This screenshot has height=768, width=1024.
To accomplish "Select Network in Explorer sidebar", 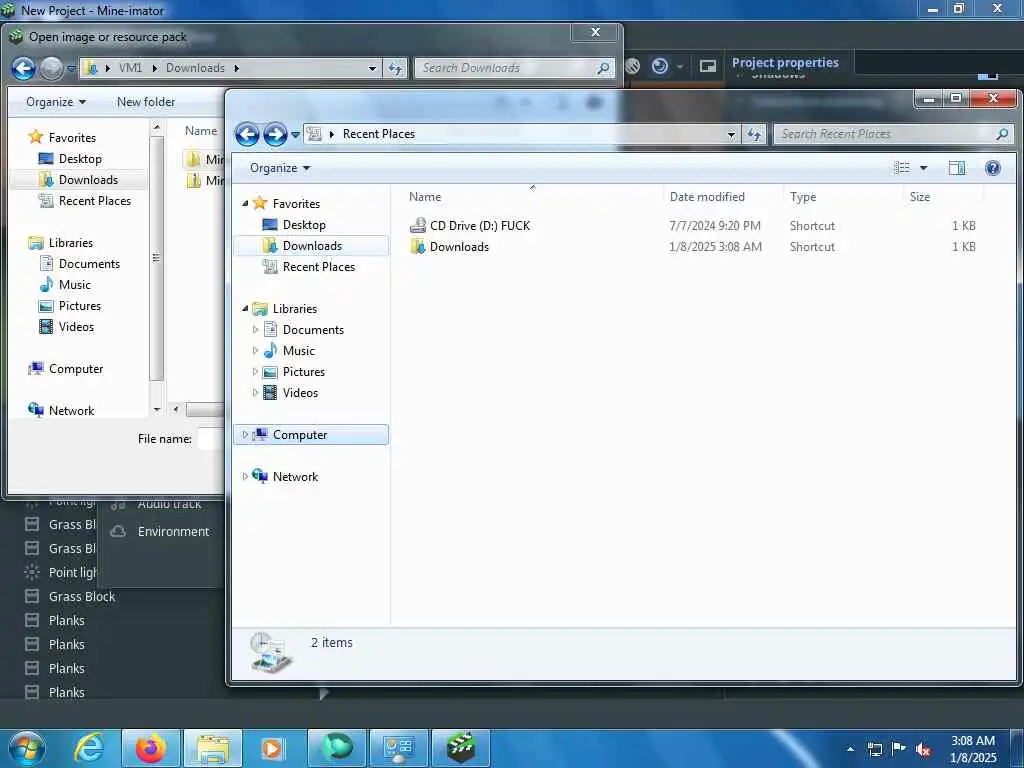I will pyautogui.click(x=285, y=477).
